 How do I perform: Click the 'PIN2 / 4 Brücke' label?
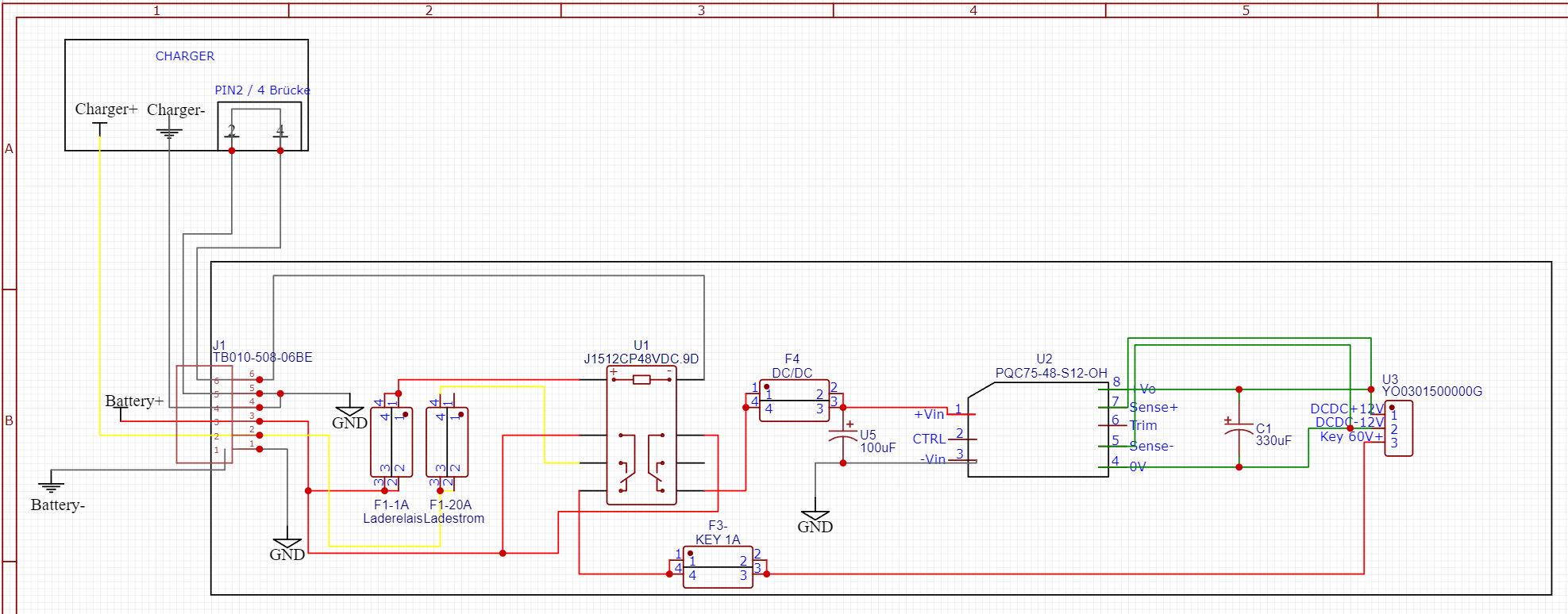[262, 90]
